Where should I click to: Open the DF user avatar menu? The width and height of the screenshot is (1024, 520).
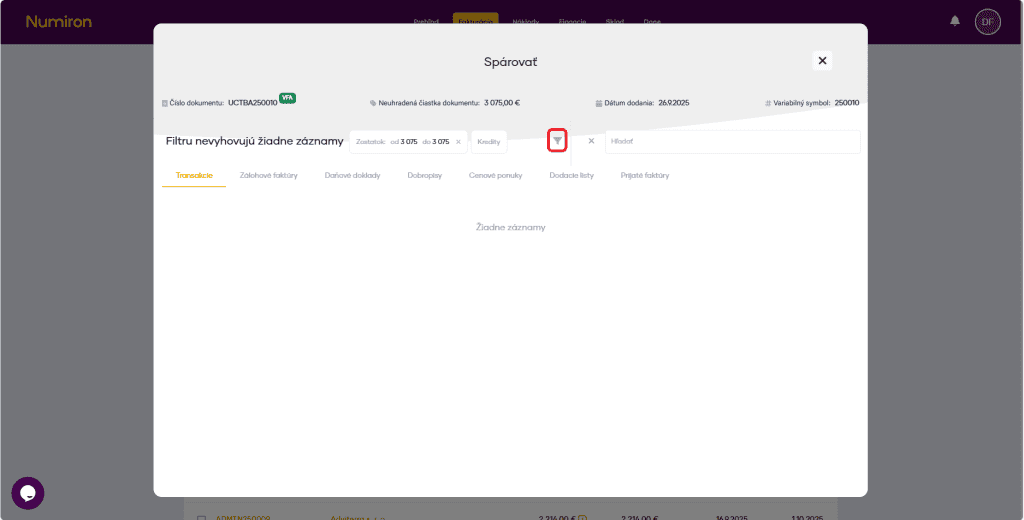[987, 21]
